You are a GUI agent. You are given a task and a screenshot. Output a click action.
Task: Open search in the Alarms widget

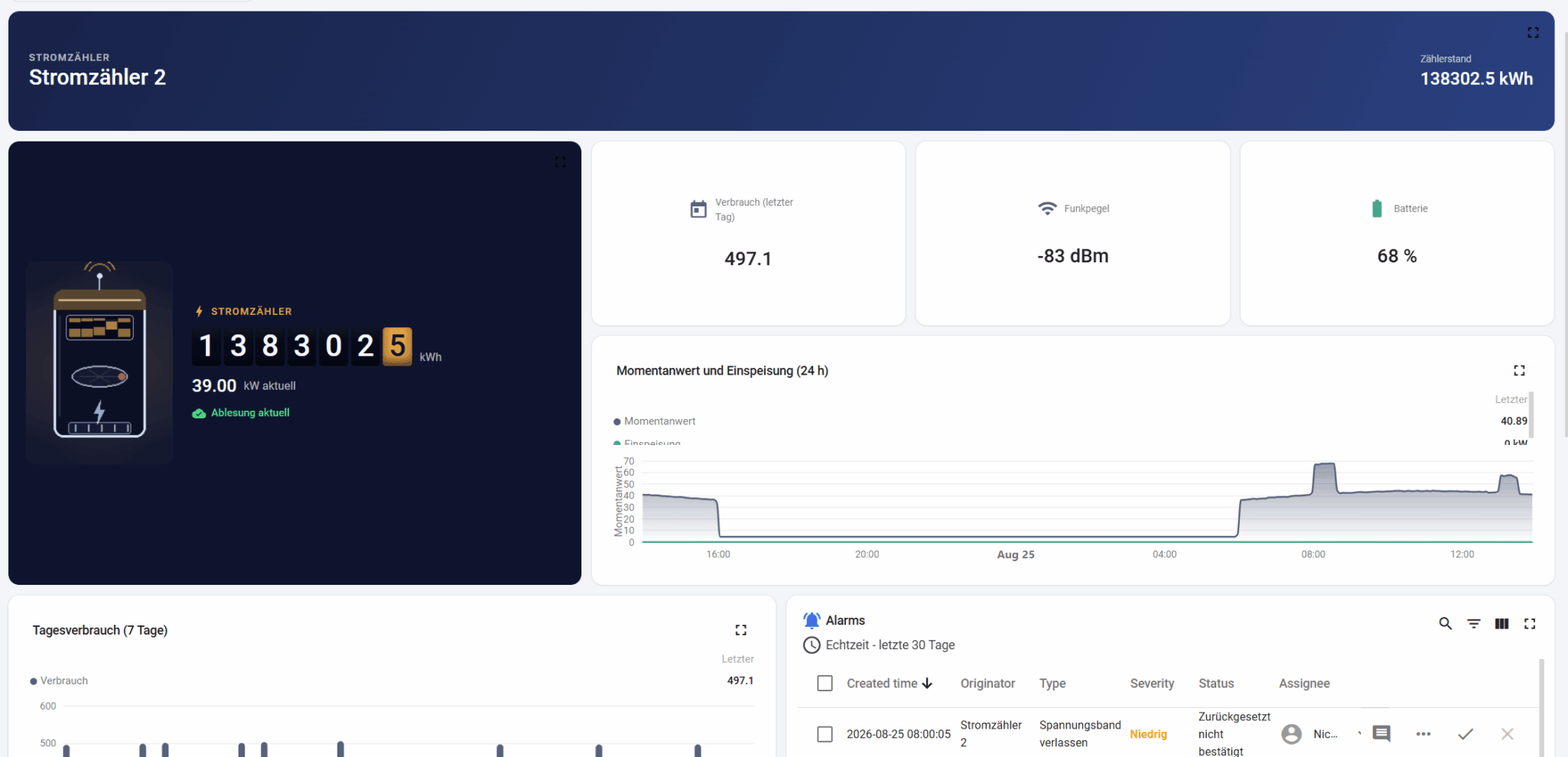(x=1445, y=624)
